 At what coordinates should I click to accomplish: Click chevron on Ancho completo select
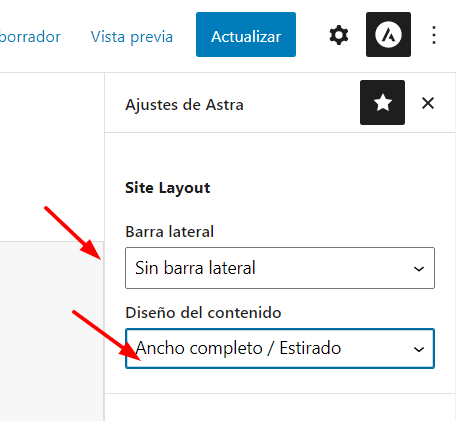tap(419, 349)
